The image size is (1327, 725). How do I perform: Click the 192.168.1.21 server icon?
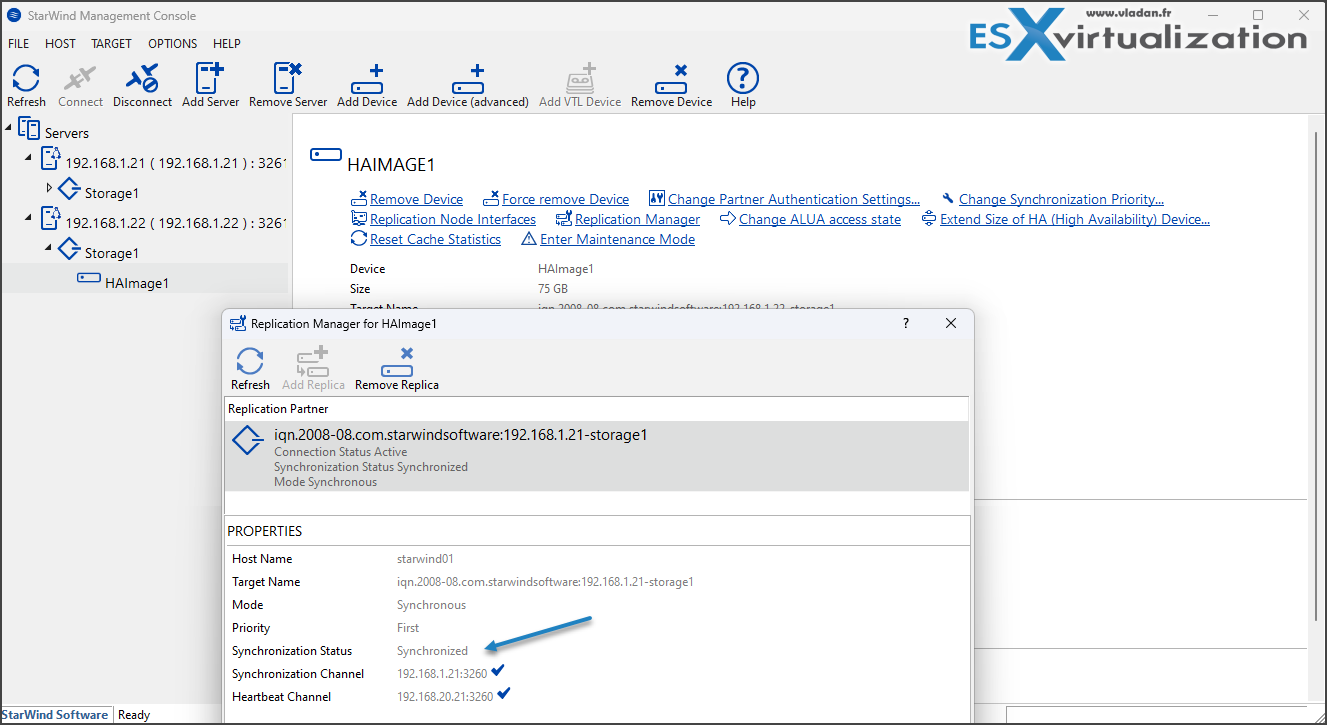(x=50, y=157)
